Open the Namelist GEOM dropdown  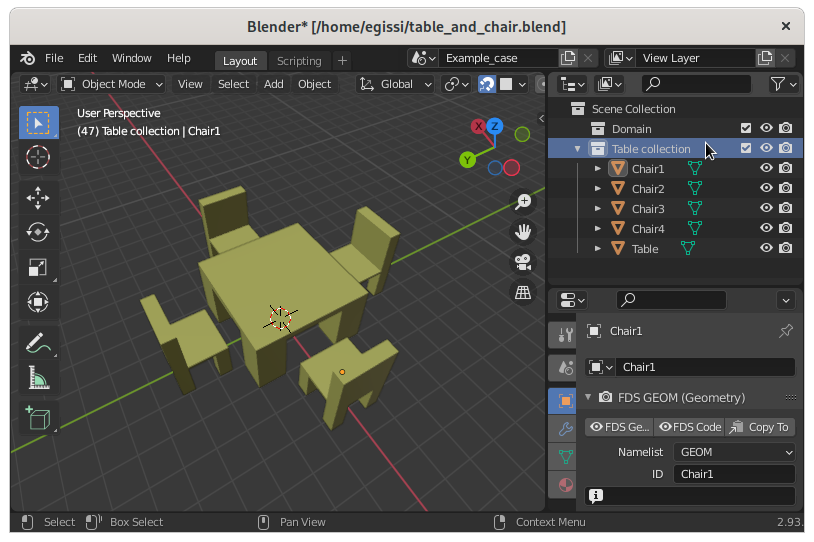click(x=734, y=452)
